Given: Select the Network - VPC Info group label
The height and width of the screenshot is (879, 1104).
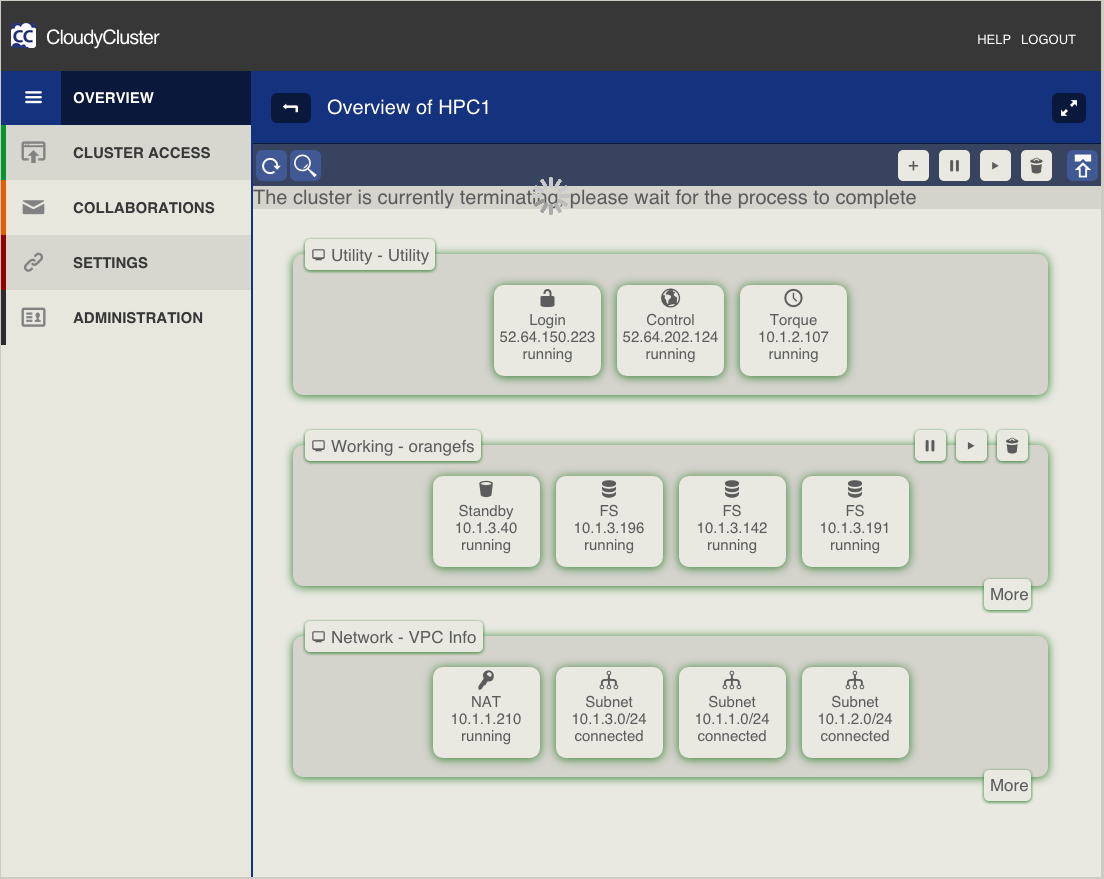Looking at the screenshot, I should click(x=394, y=637).
